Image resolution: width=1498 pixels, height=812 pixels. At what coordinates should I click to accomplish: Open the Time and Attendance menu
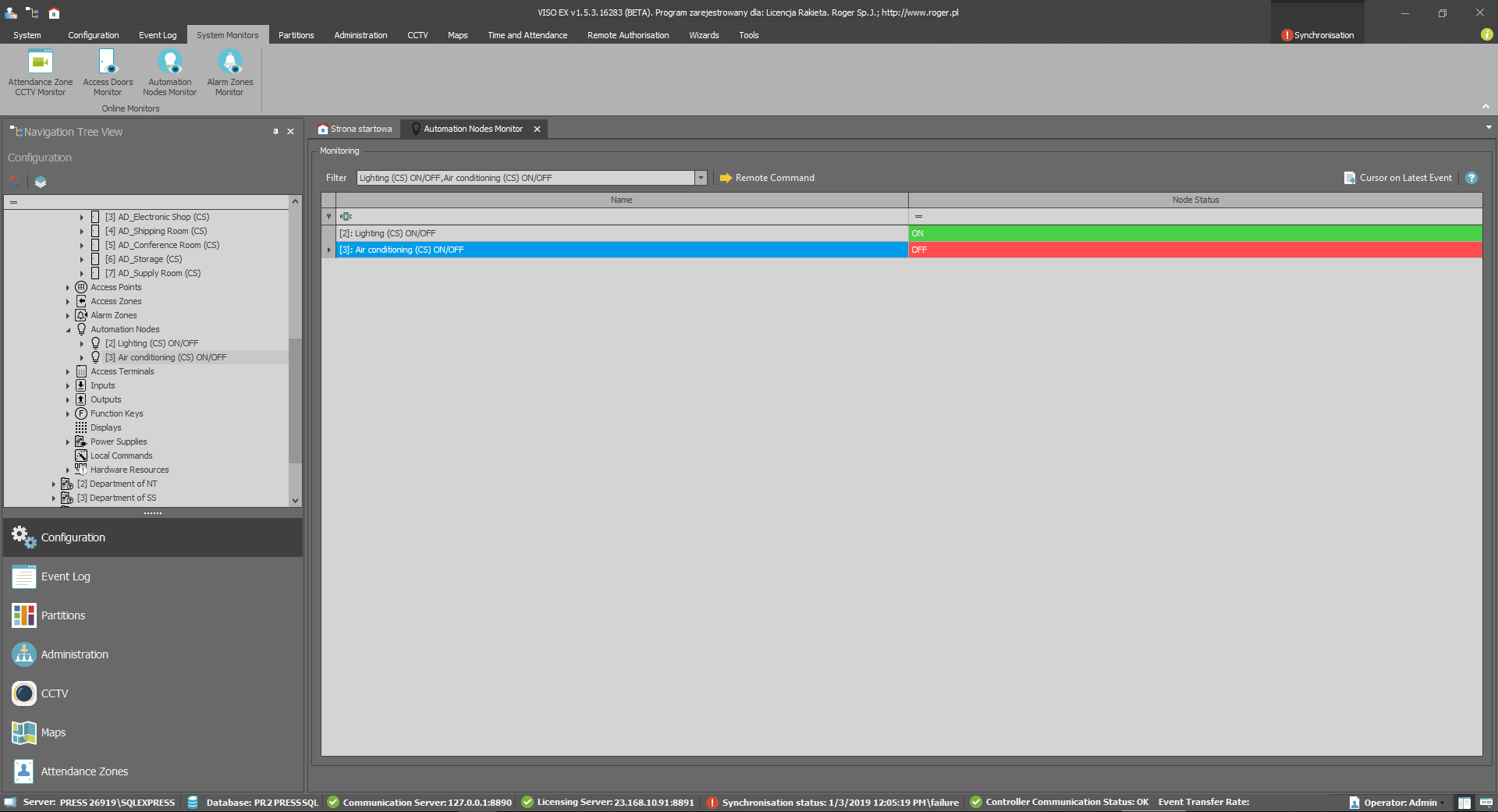(x=527, y=35)
